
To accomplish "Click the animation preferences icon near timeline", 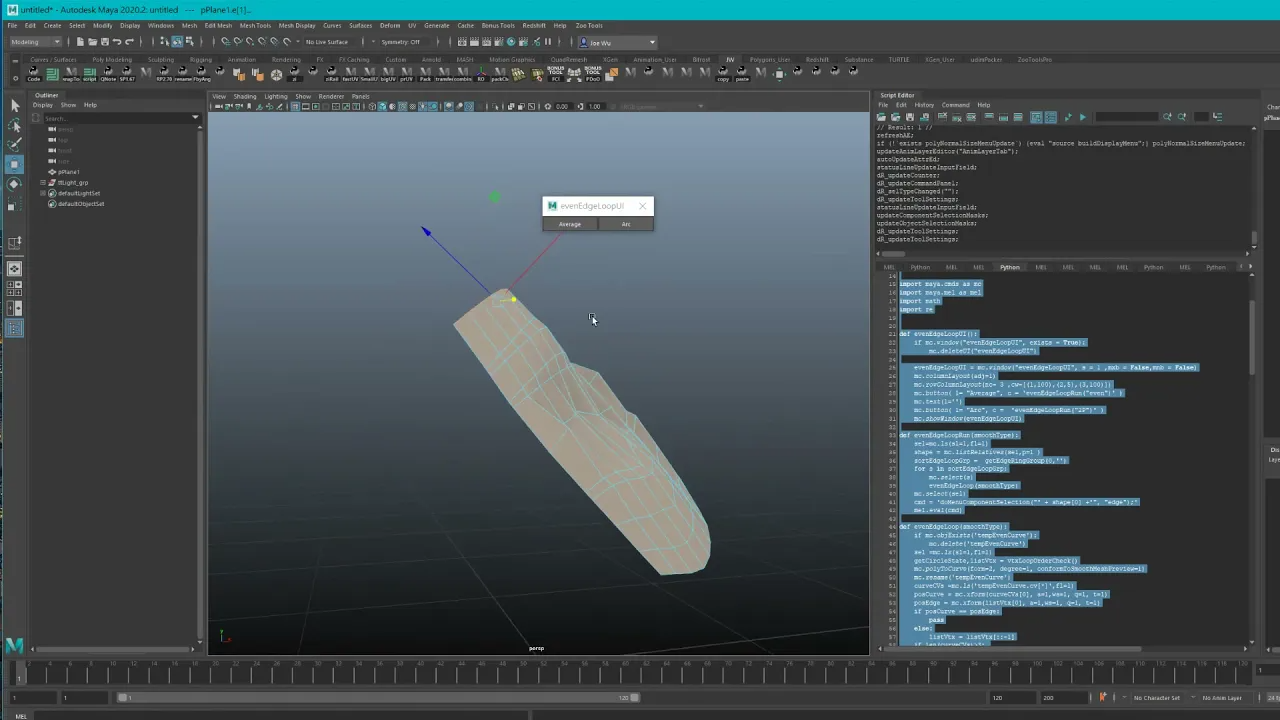I will (x=1103, y=698).
